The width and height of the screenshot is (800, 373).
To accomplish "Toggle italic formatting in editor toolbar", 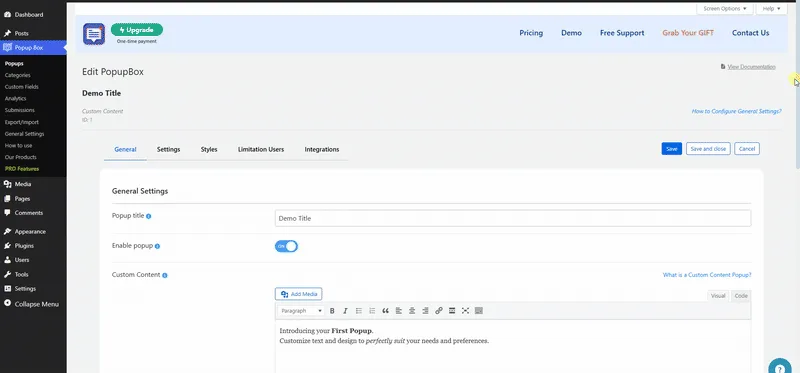I will 345,311.
